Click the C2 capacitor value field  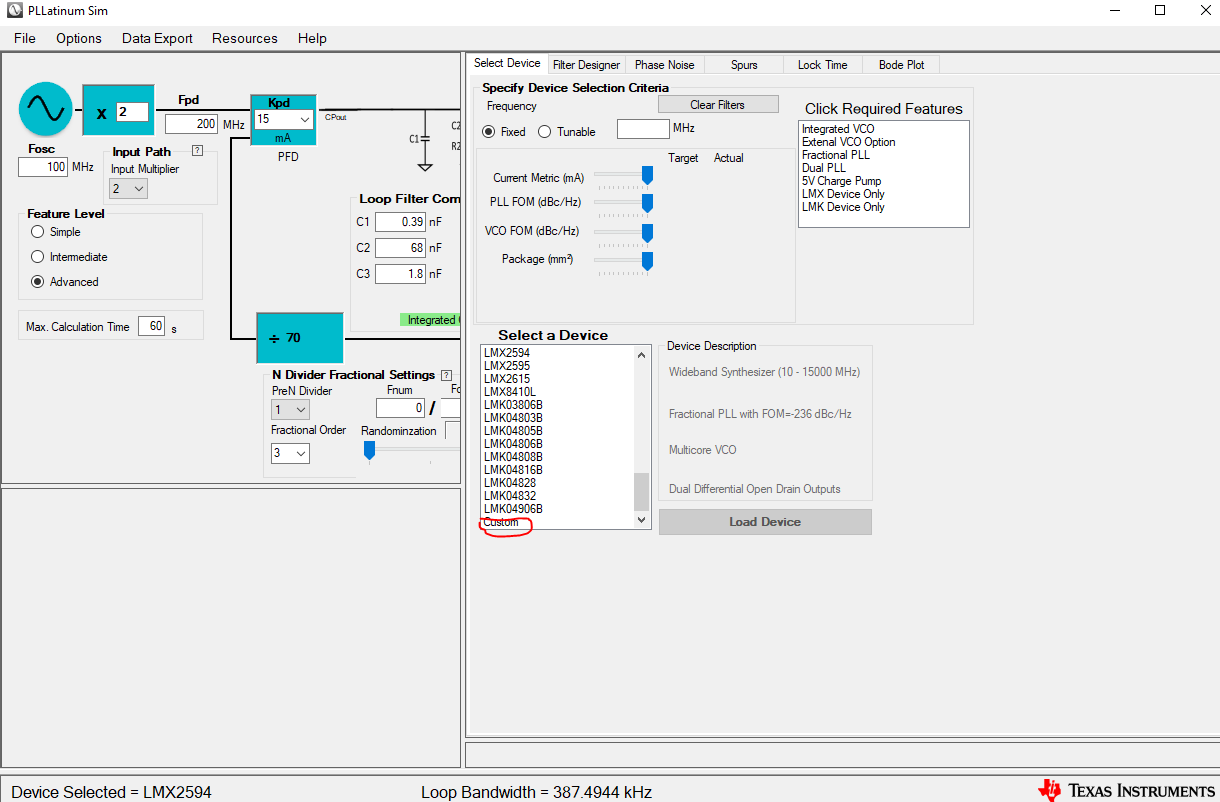point(401,248)
